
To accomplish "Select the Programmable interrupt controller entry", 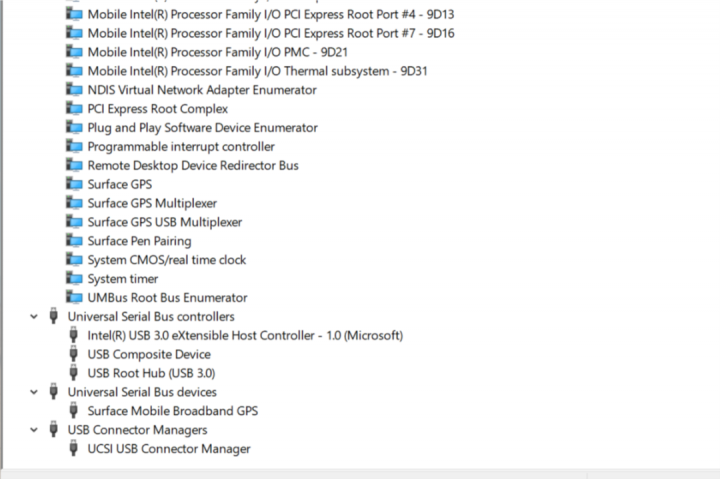I will coord(181,147).
